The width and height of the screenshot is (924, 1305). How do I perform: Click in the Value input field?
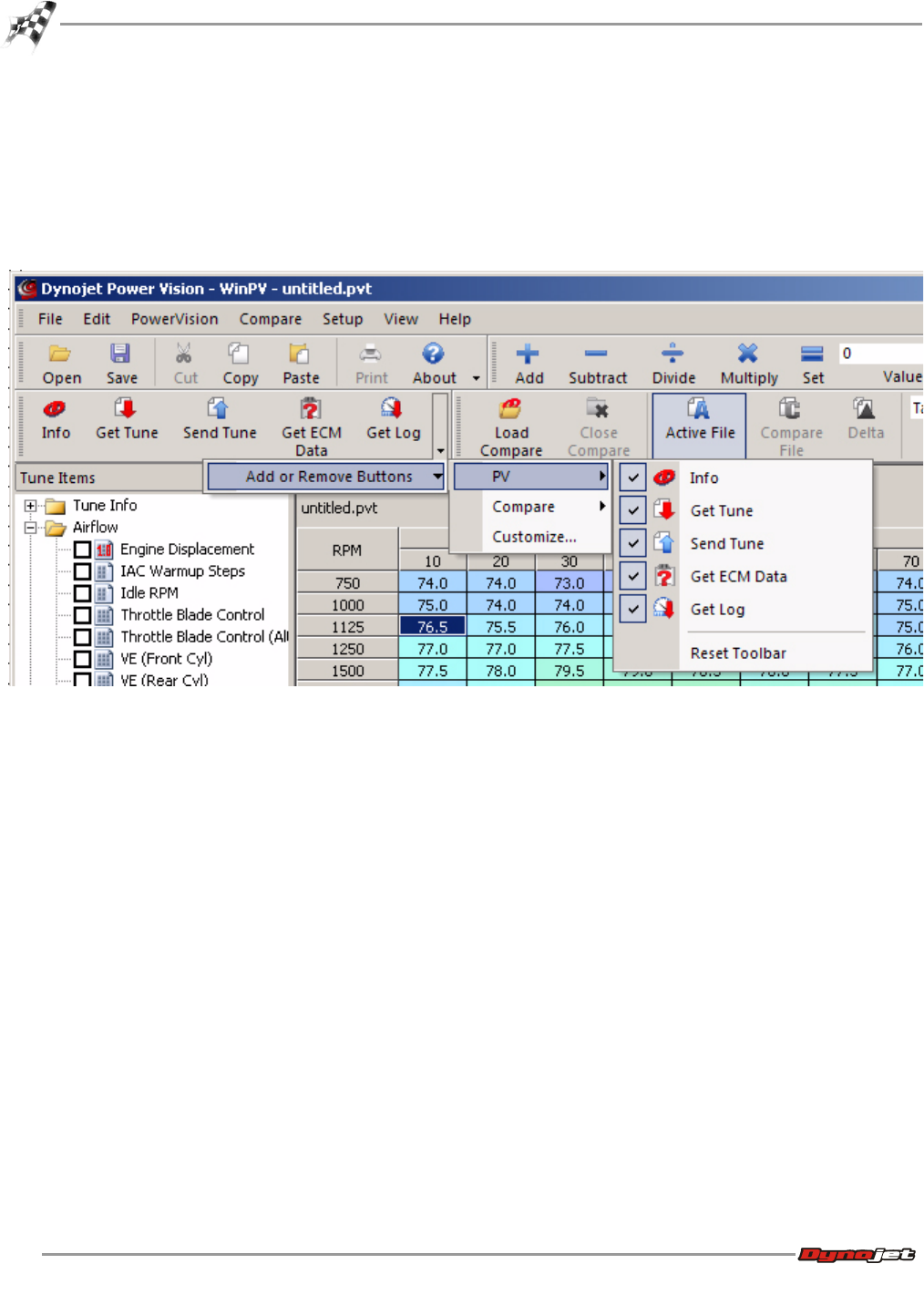tap(880, 354)
